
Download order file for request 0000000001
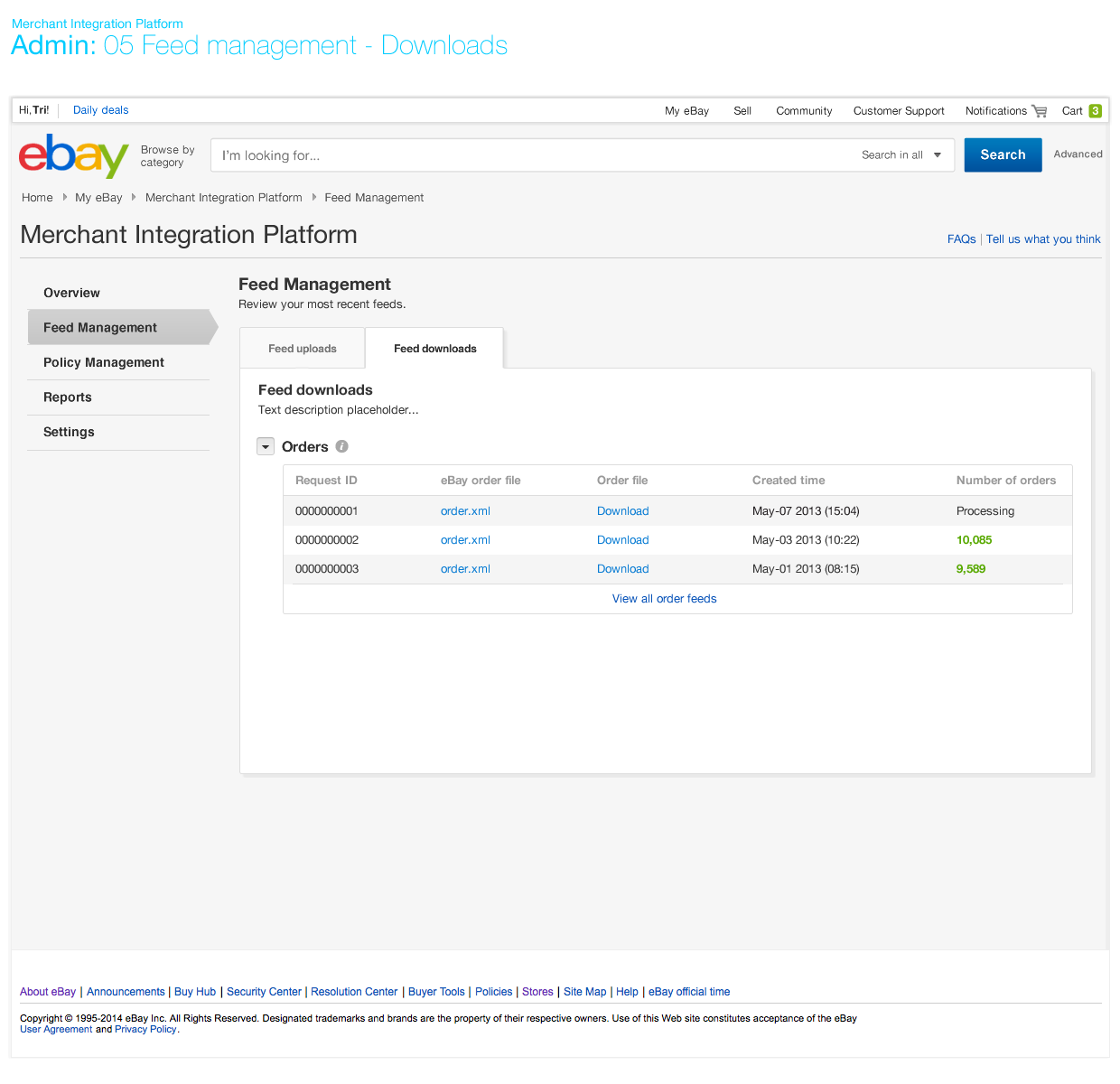622,511
